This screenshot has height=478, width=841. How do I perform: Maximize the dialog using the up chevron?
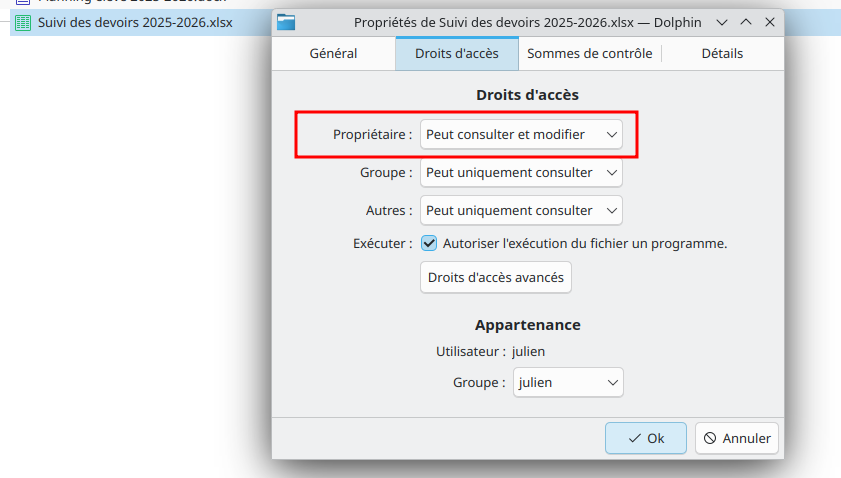pos(745,21)
